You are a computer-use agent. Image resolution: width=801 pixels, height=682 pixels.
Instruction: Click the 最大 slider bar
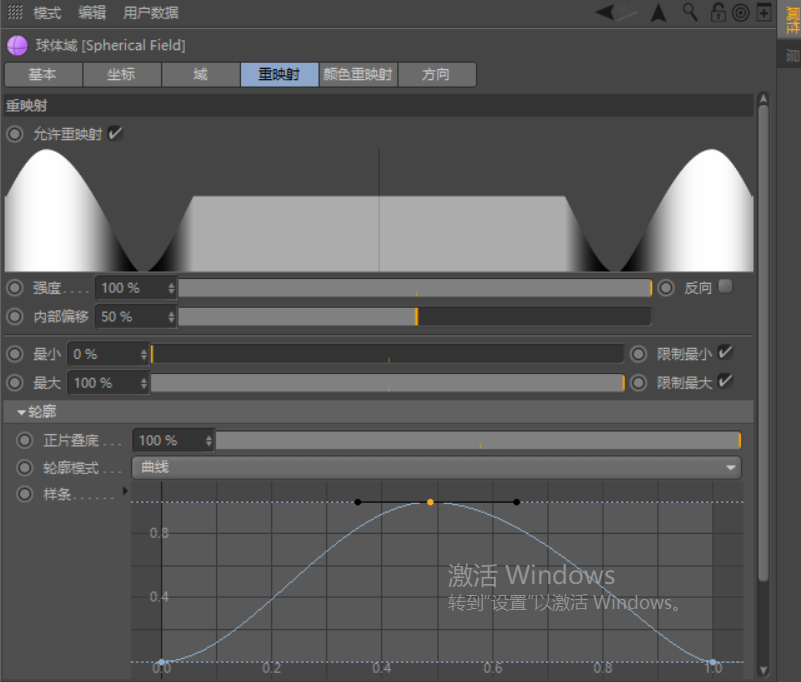tap(387, 383)
